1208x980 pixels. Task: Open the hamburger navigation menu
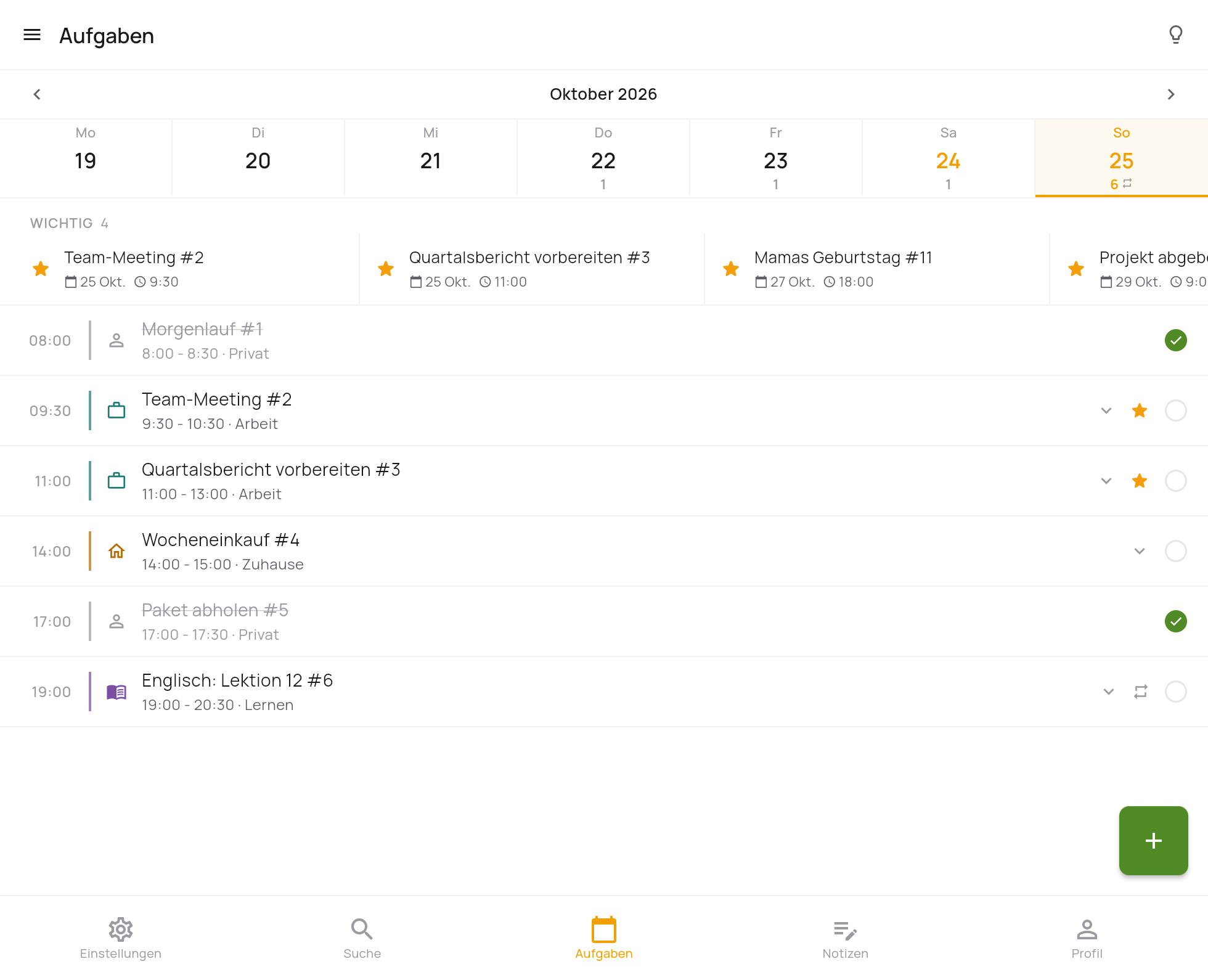[32, 35]
